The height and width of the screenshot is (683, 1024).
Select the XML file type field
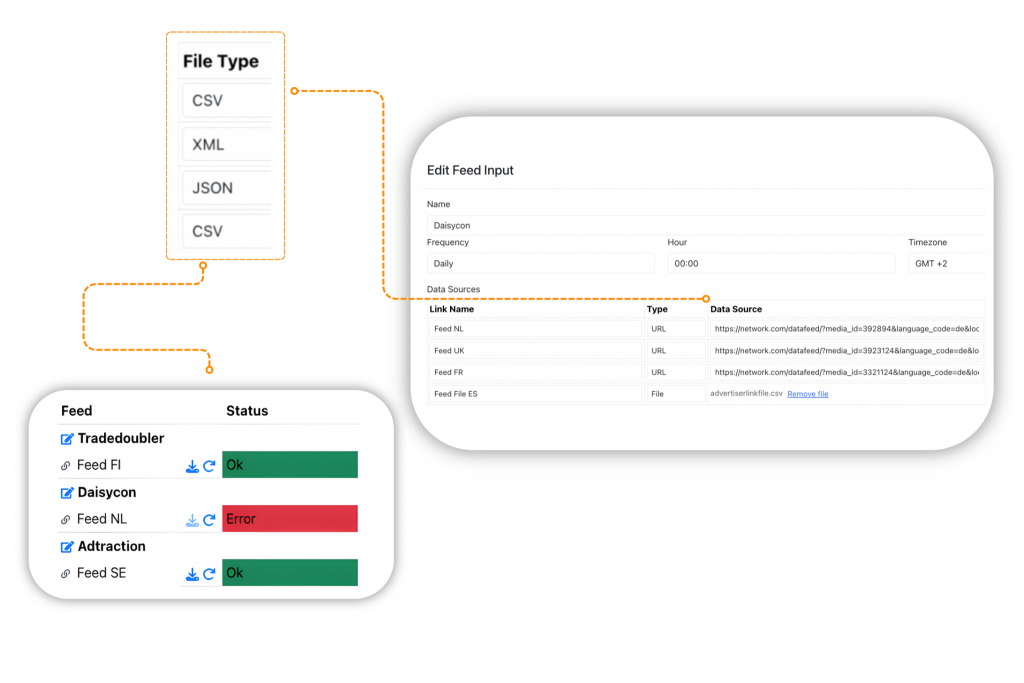(228, 144)
